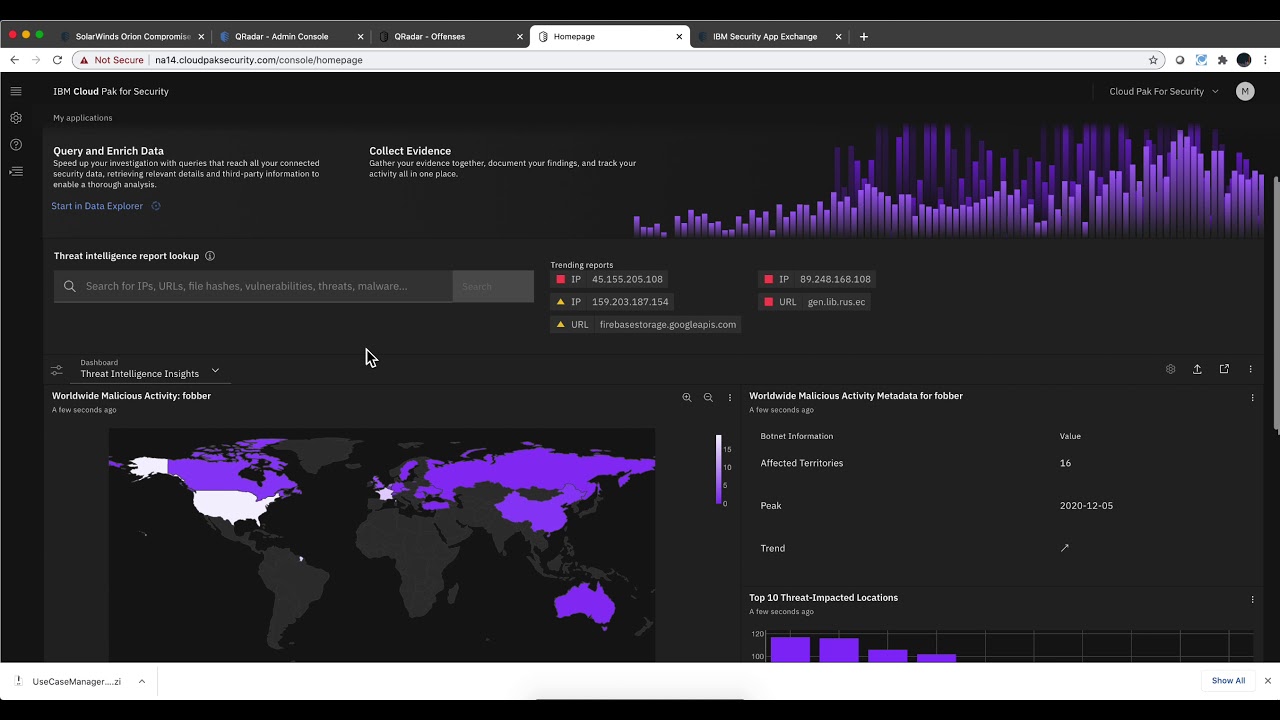Close the downloads bar
This screenshot has width=1280, height=720.
point(1267,681)
